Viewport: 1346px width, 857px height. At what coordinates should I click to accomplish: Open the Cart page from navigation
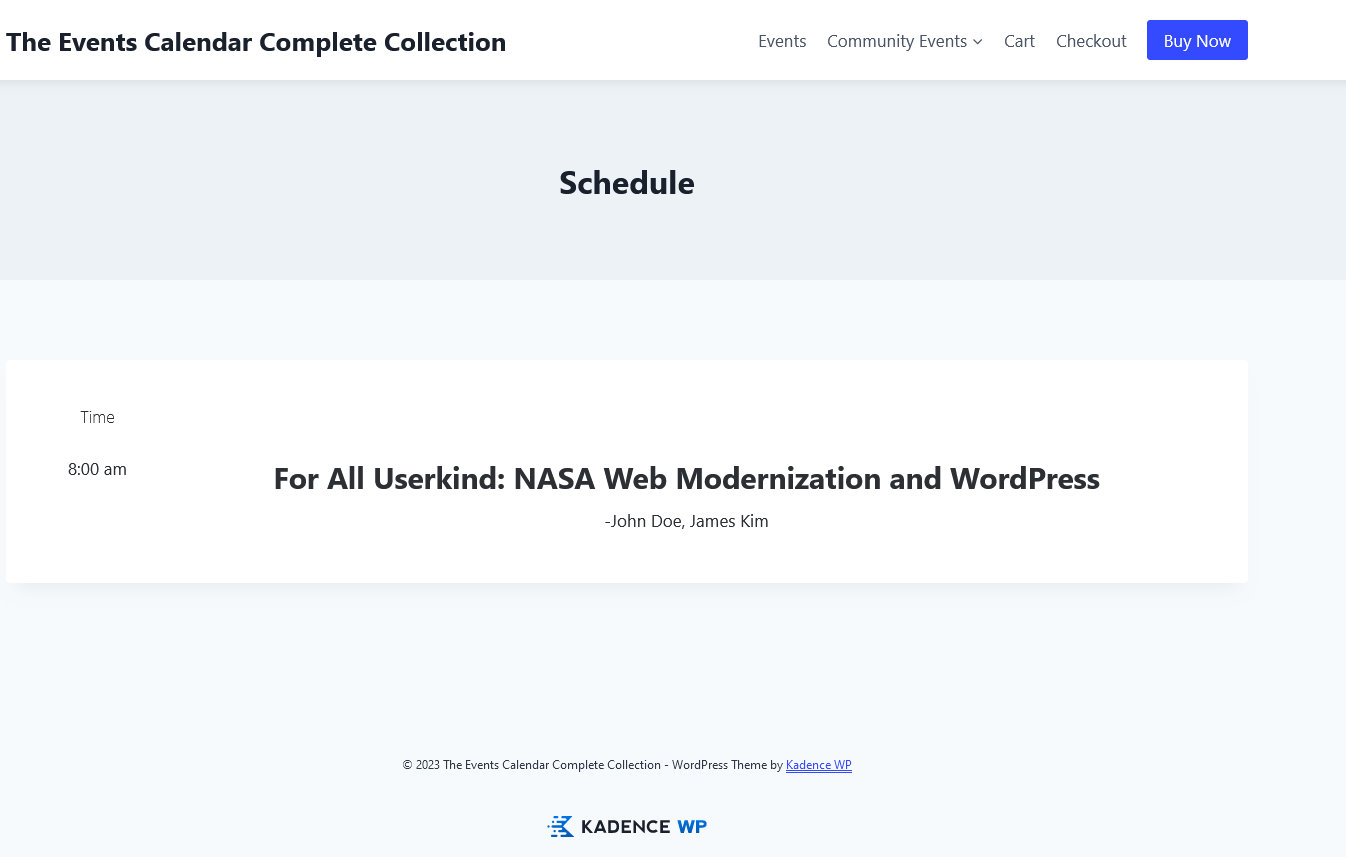pyautogui.click(x=1019, y=41)
